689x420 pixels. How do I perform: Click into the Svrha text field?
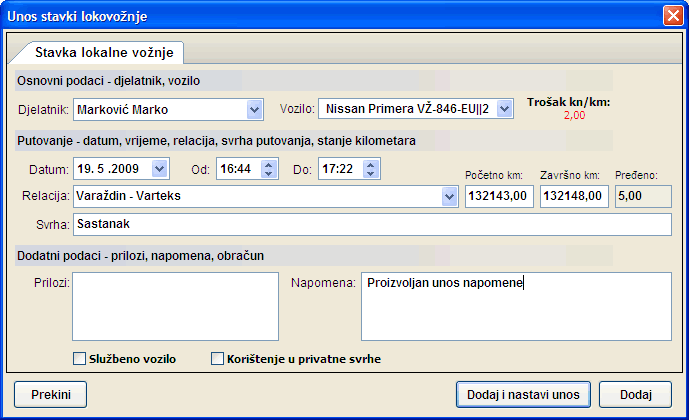point(370,224)
